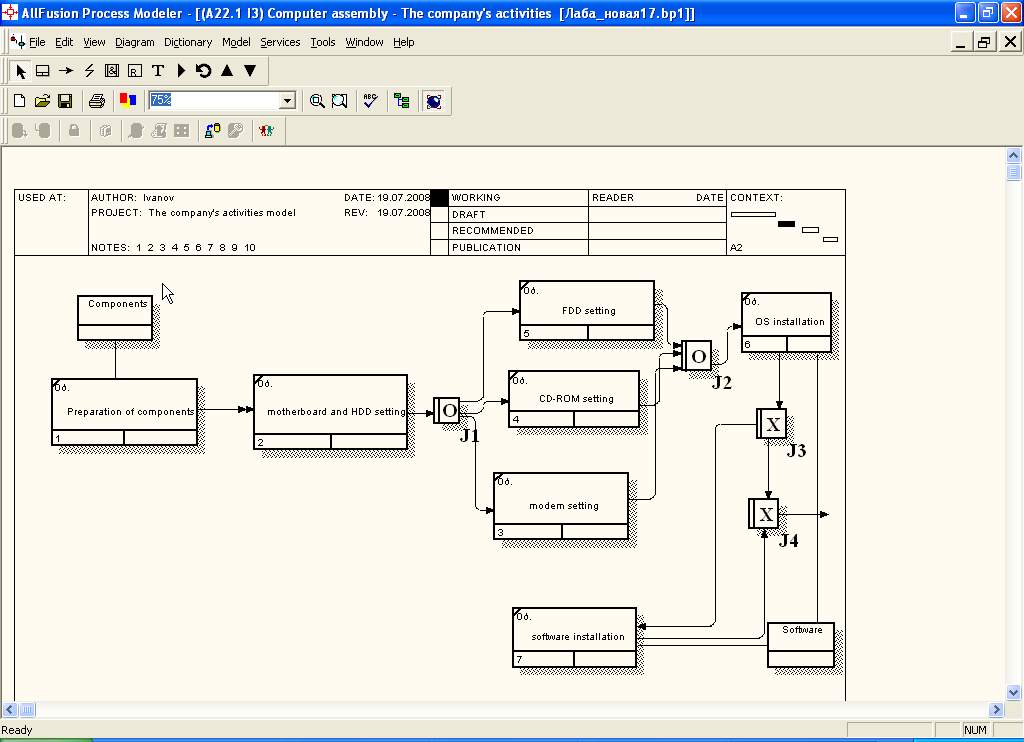The image size is (1024, 742).
Task: Open the Tools menu
Action: [323, 42]
